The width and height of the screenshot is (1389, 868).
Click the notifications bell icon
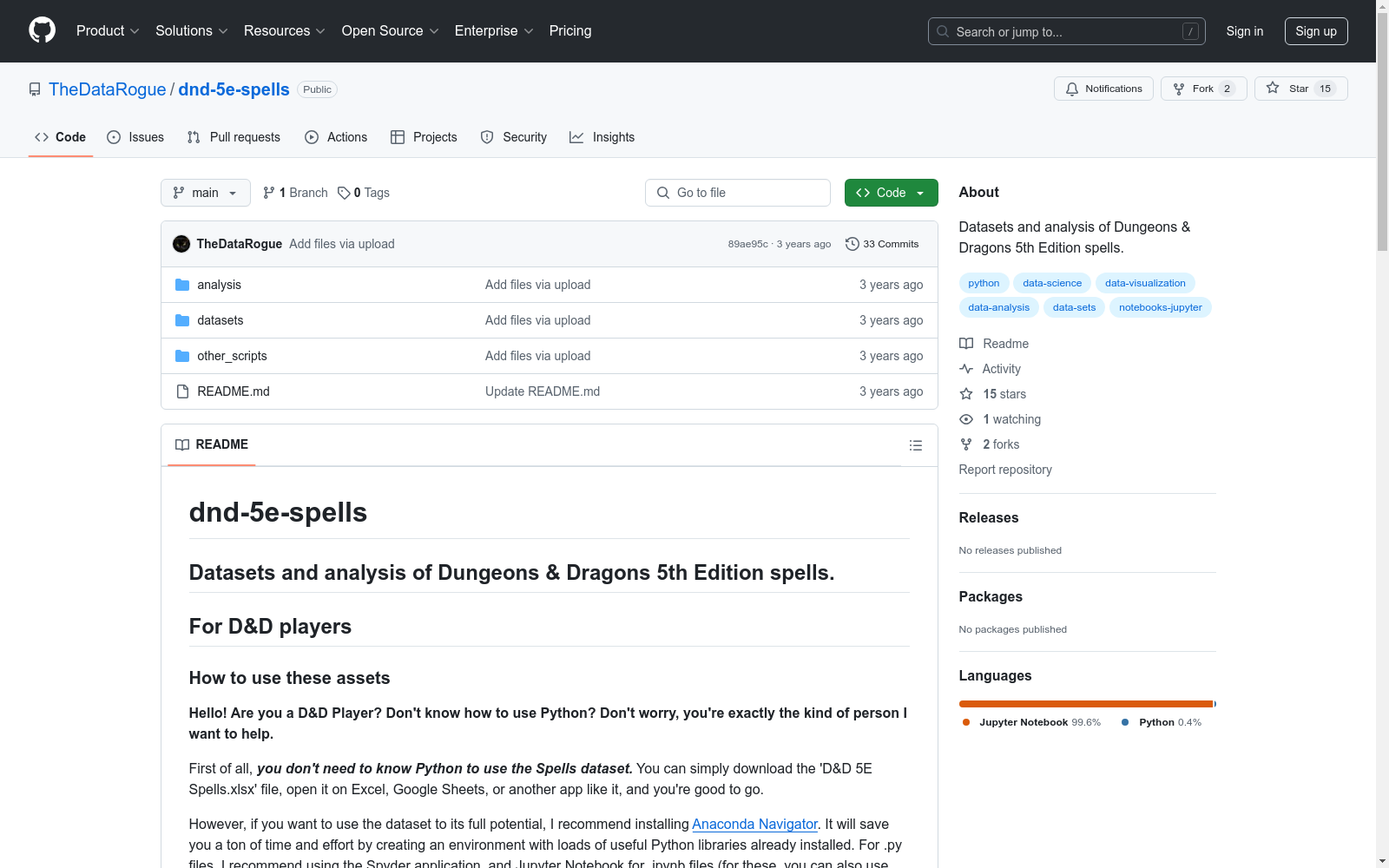[1072, 89]
